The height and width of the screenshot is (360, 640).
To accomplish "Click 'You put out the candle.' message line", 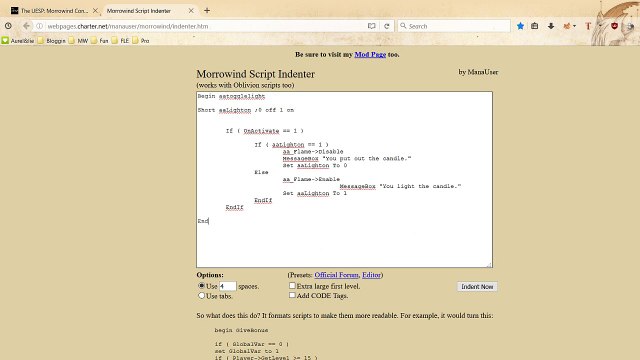I will [347, 158].
